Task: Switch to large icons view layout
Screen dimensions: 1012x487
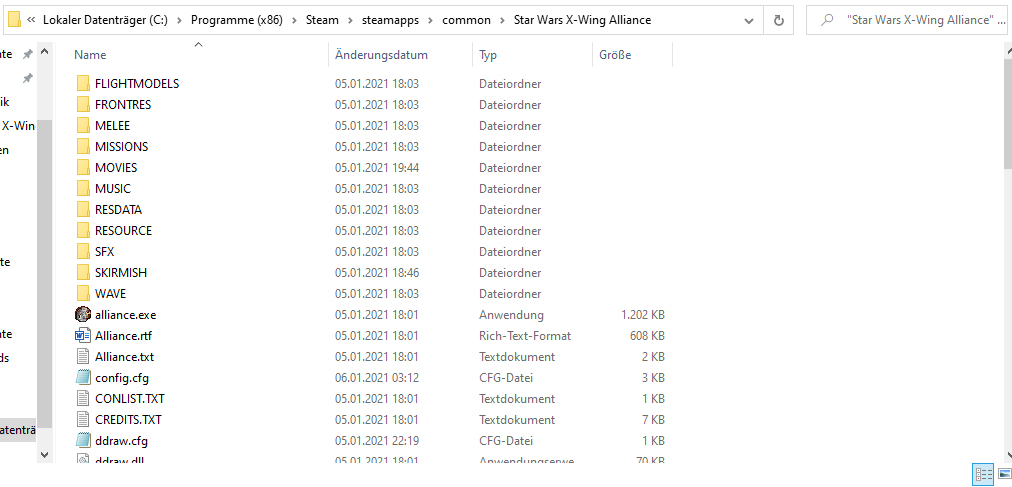Action: 1004,475
